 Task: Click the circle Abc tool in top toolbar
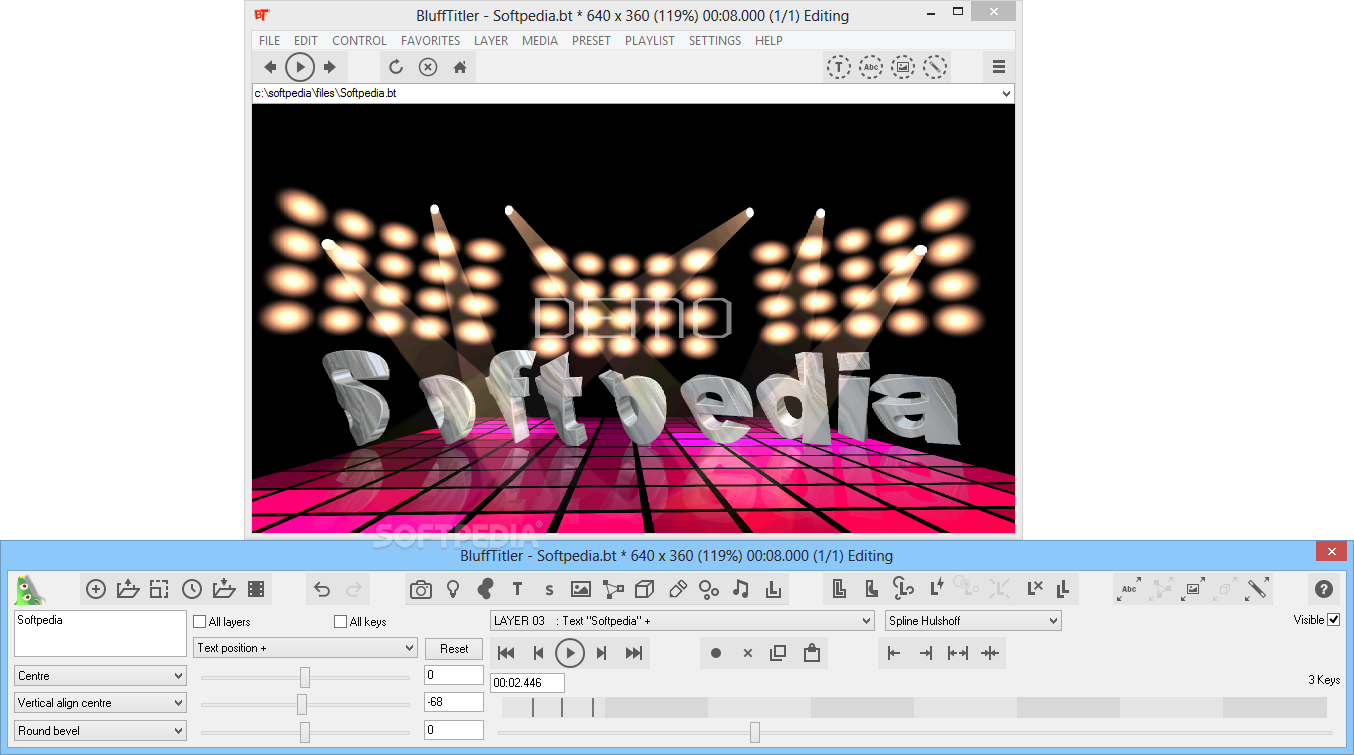pos(871,67)
